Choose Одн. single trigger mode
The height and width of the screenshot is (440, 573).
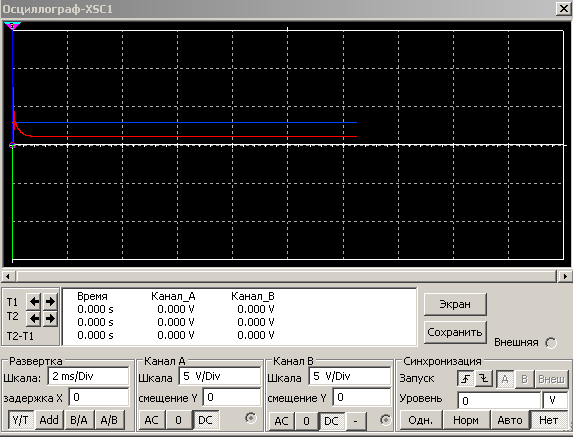[x=421, y=420]
